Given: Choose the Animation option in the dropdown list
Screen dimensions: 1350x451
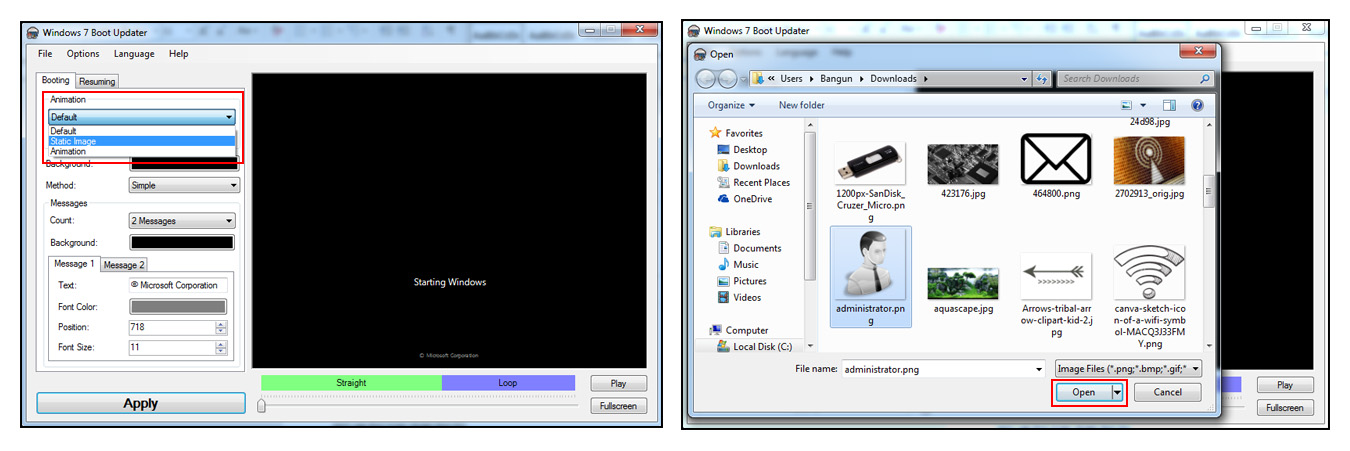Looking at the screenshot, I should point(142,152).
